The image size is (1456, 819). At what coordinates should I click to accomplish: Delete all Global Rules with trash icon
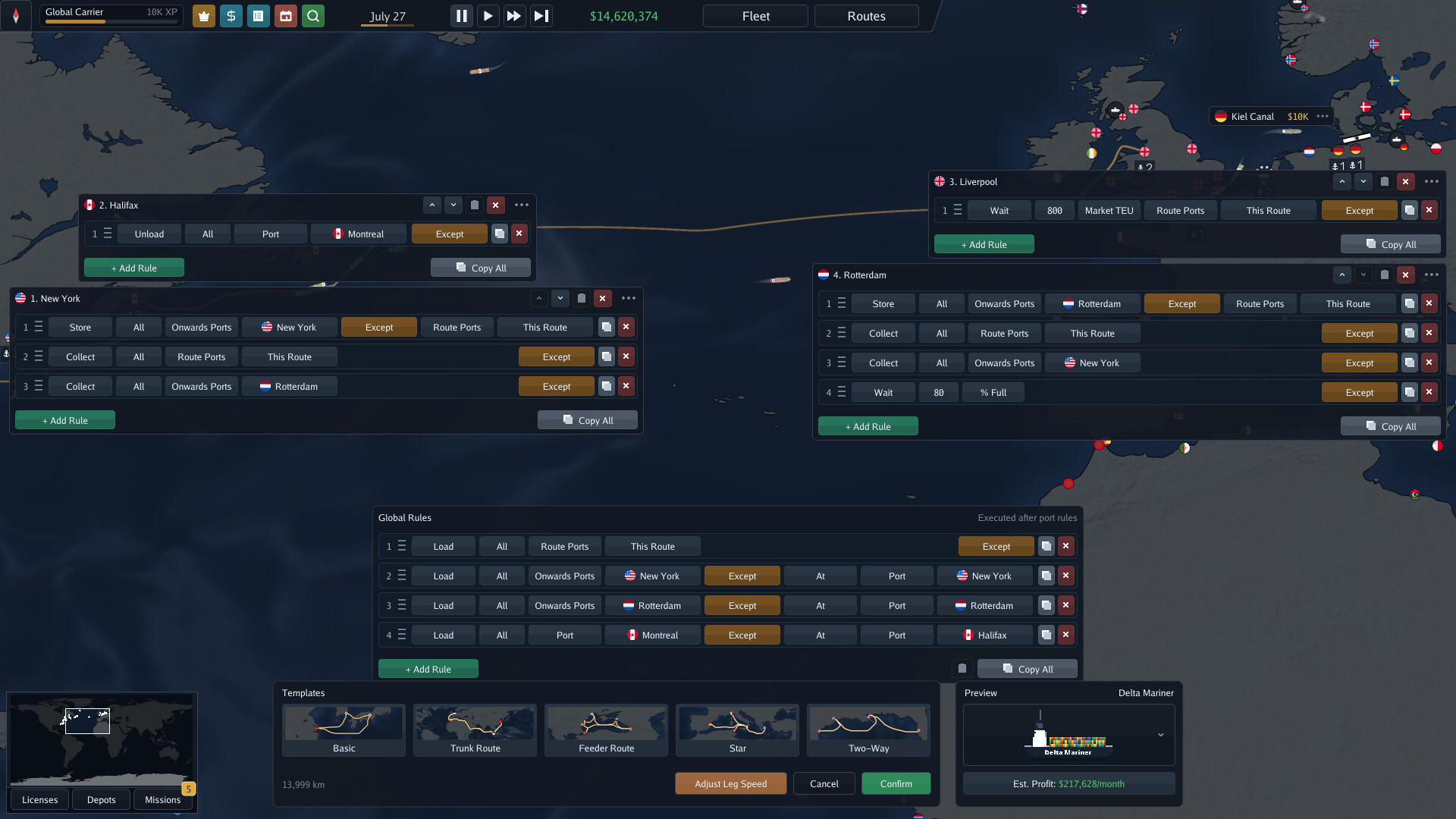(x=962, y=668)
